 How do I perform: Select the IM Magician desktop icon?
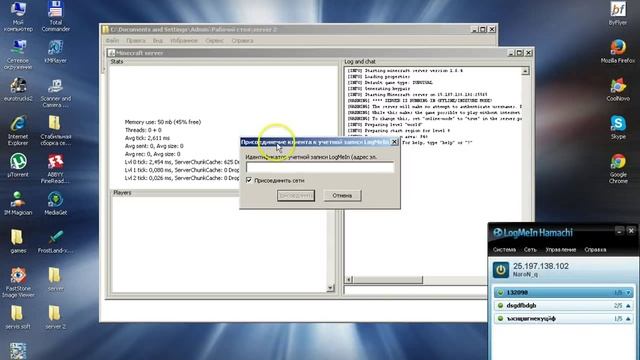(x=18, y=203)
